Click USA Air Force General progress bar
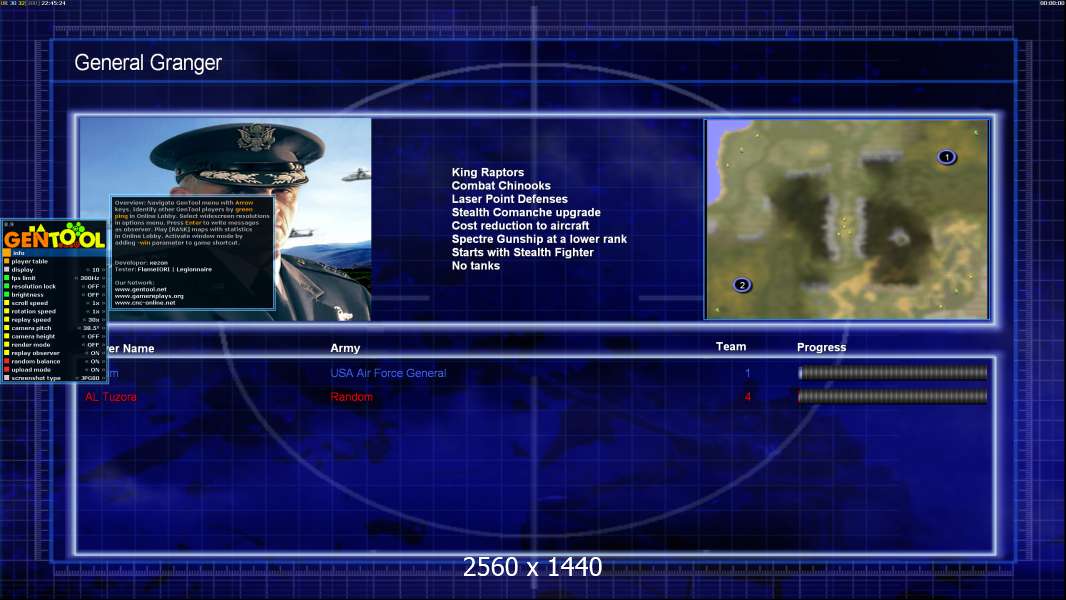The width and height of the screenshot is (1066, 600). (x=892, y=373)
